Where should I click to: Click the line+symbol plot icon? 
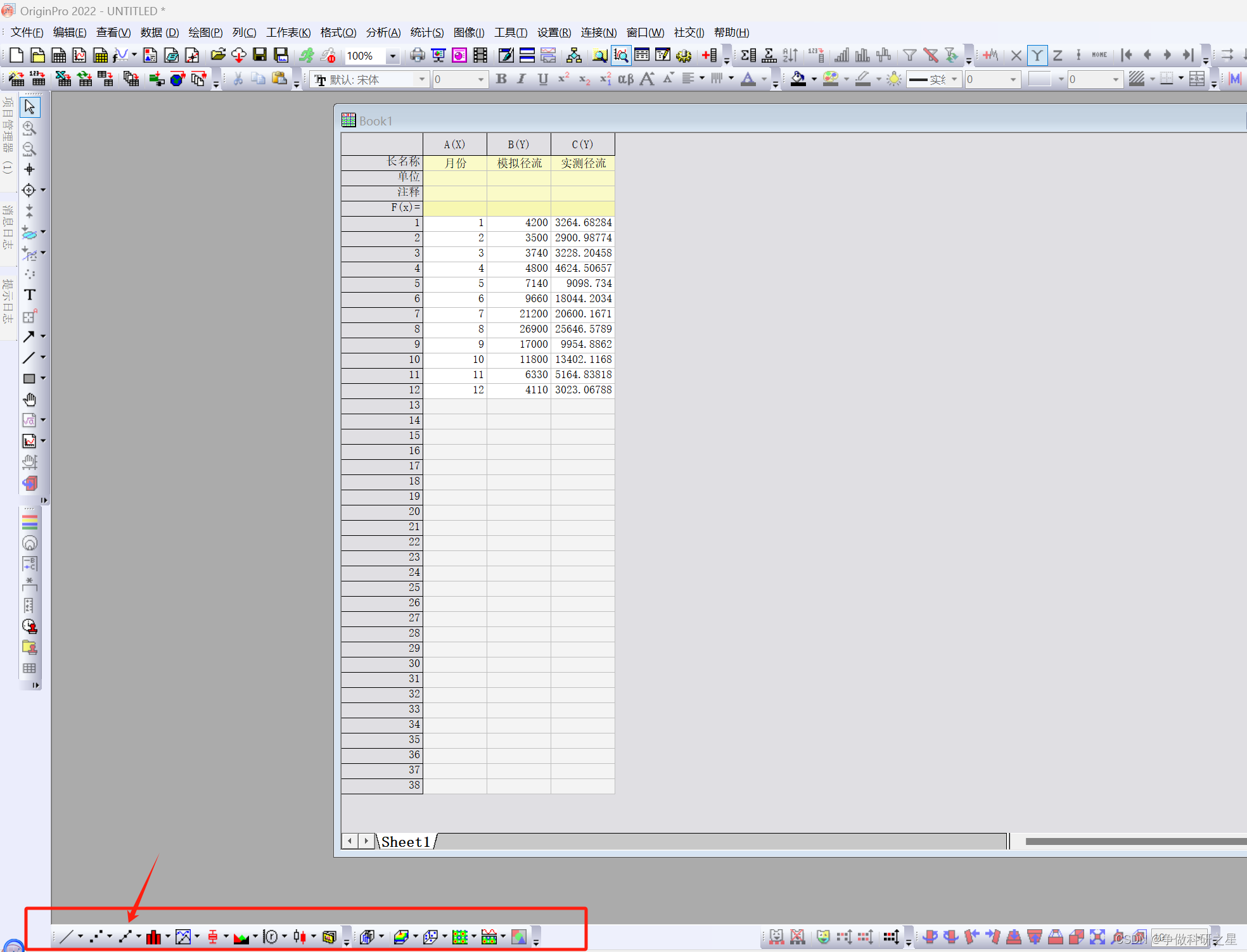tap(125, 937)
